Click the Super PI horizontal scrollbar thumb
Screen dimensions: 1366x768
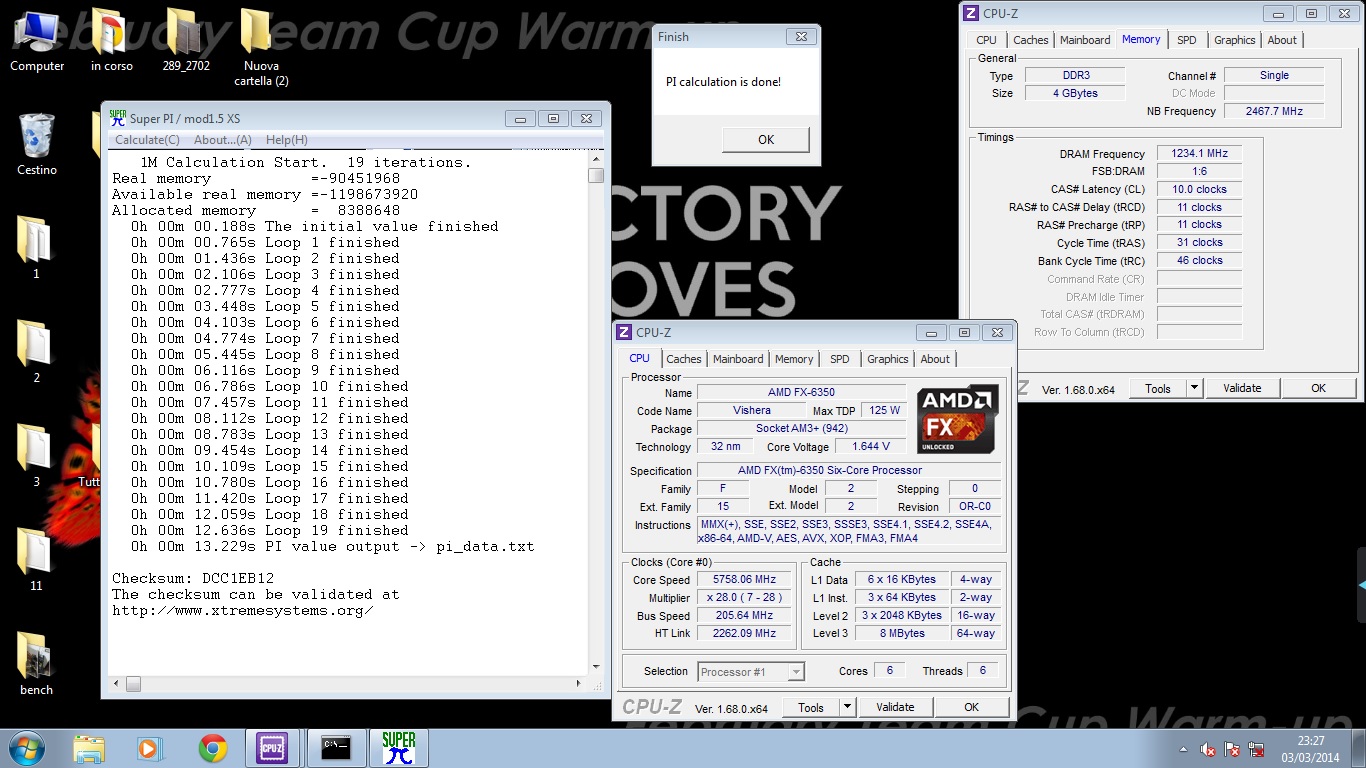134,685
